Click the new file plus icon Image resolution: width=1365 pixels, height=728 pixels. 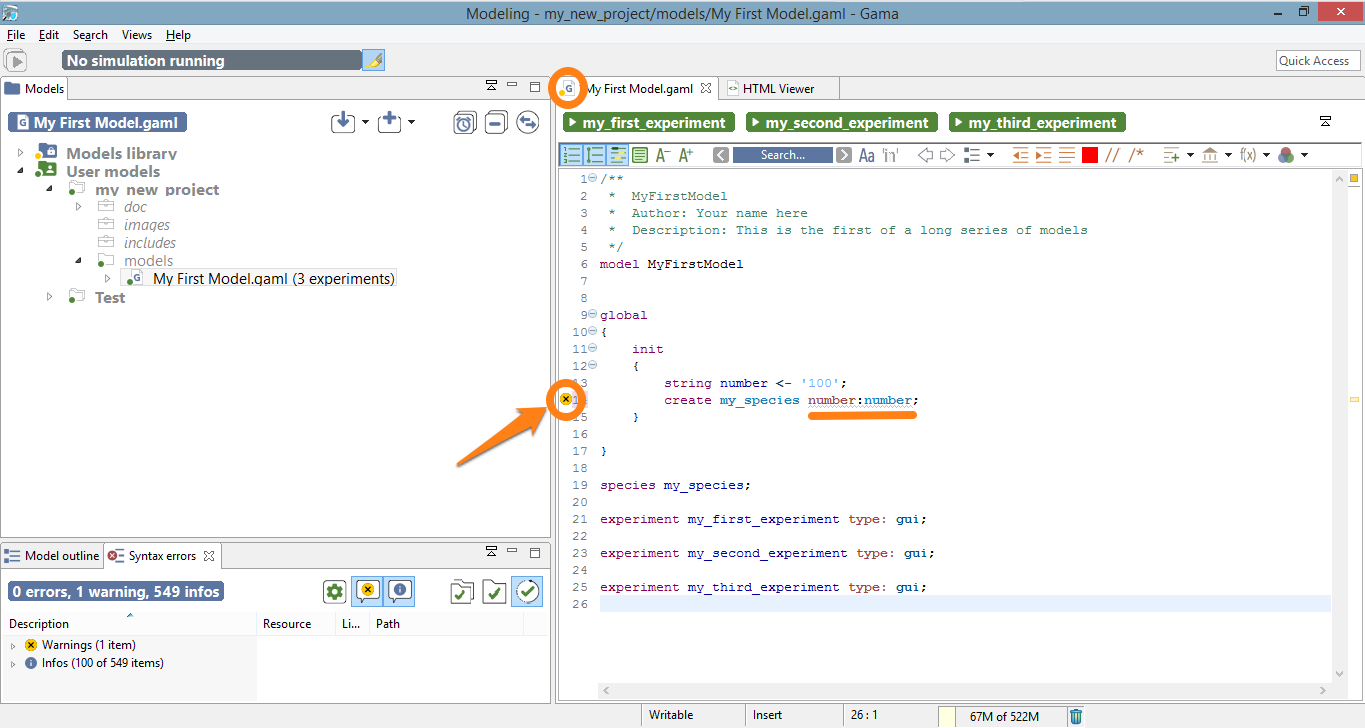click(x=390, y=122)
